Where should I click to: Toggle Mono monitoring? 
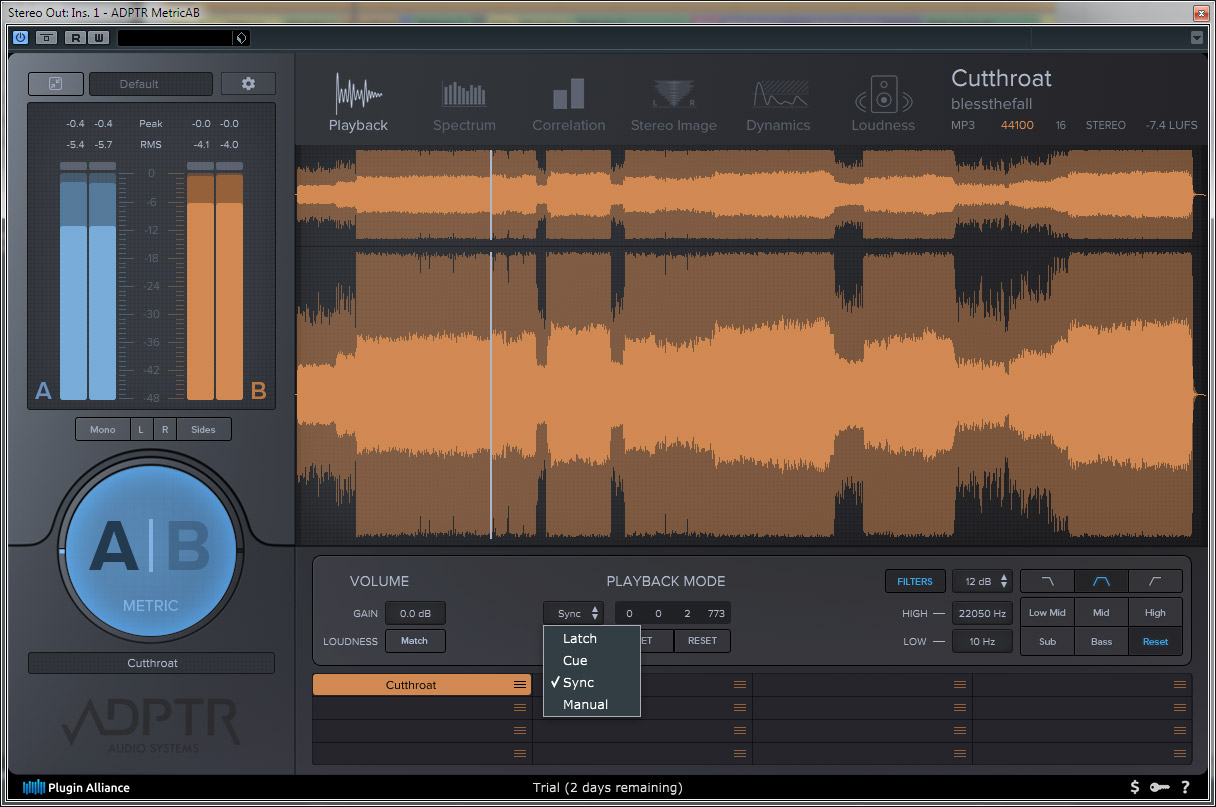[103, 429]
